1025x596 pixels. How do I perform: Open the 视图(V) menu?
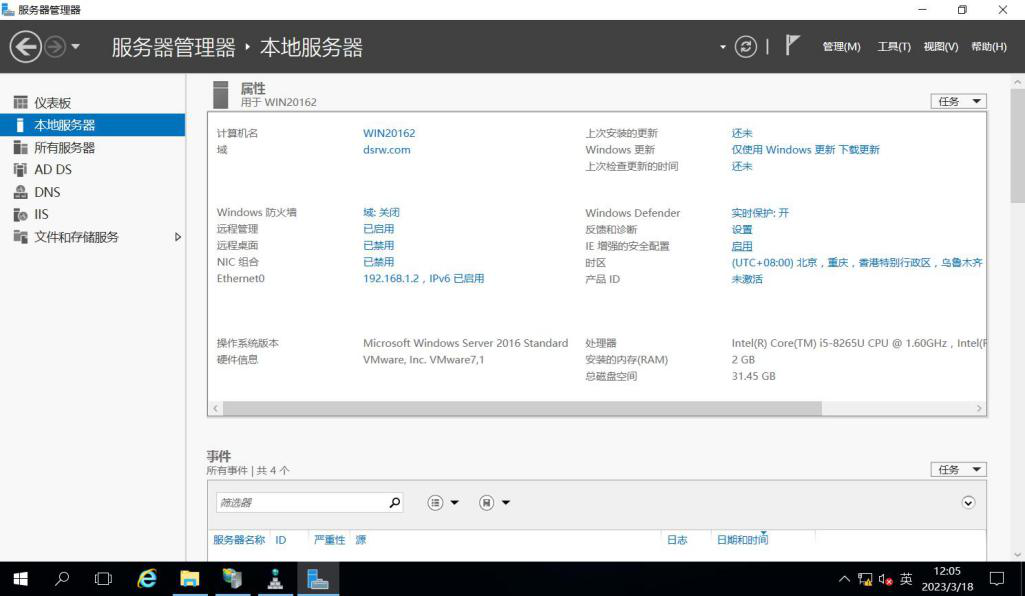click(x=941, y=47)
